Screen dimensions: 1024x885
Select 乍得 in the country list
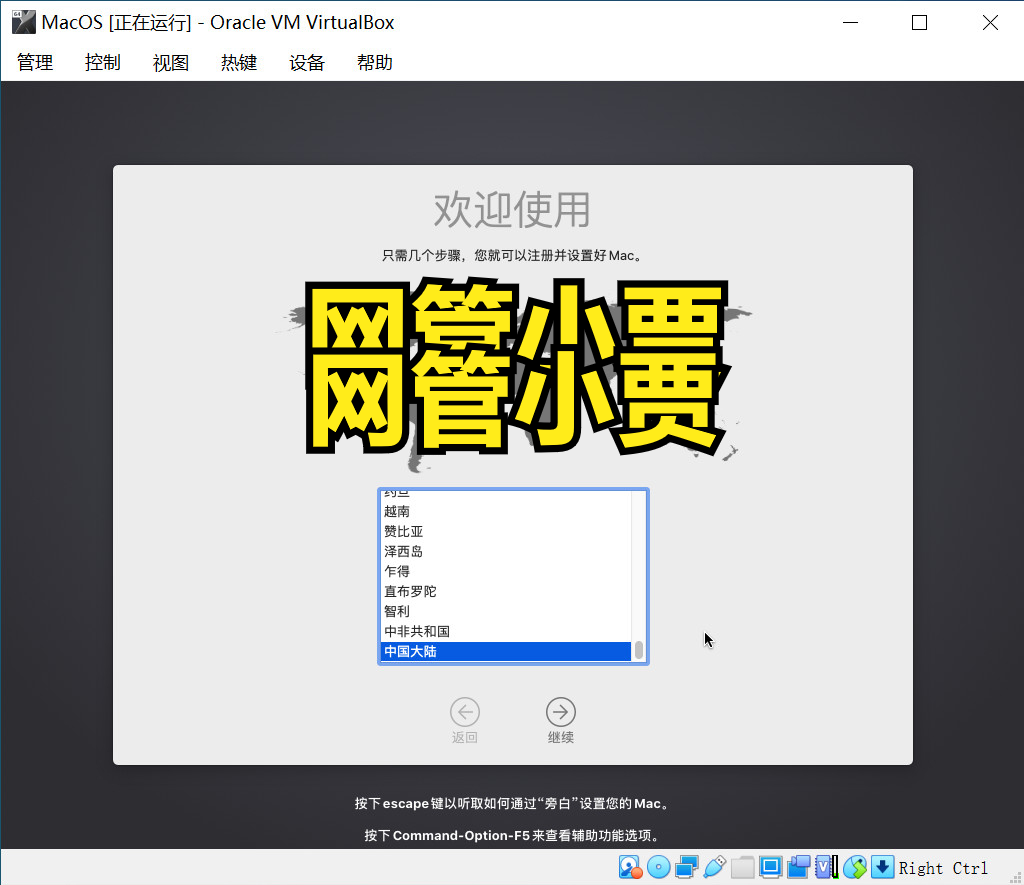[x=505, y=571]
